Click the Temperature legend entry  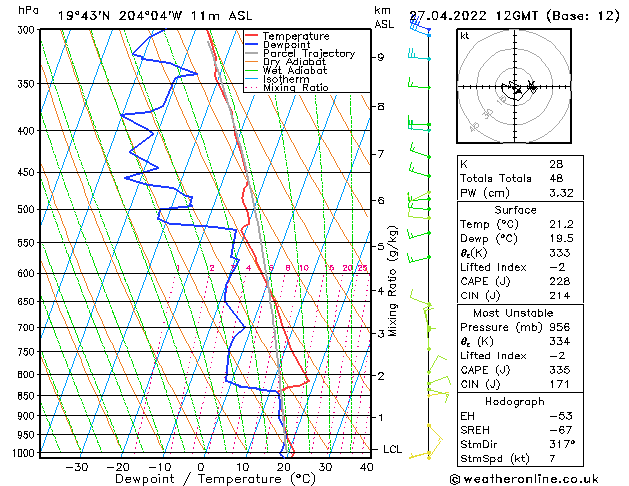point(296,36)
